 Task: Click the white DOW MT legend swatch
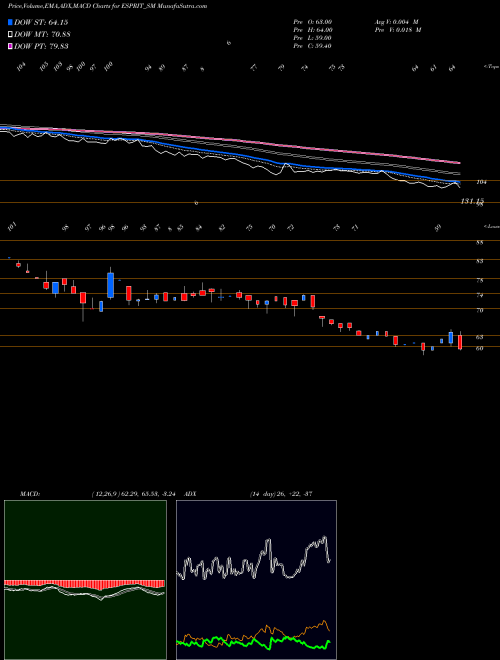(11, 35)
